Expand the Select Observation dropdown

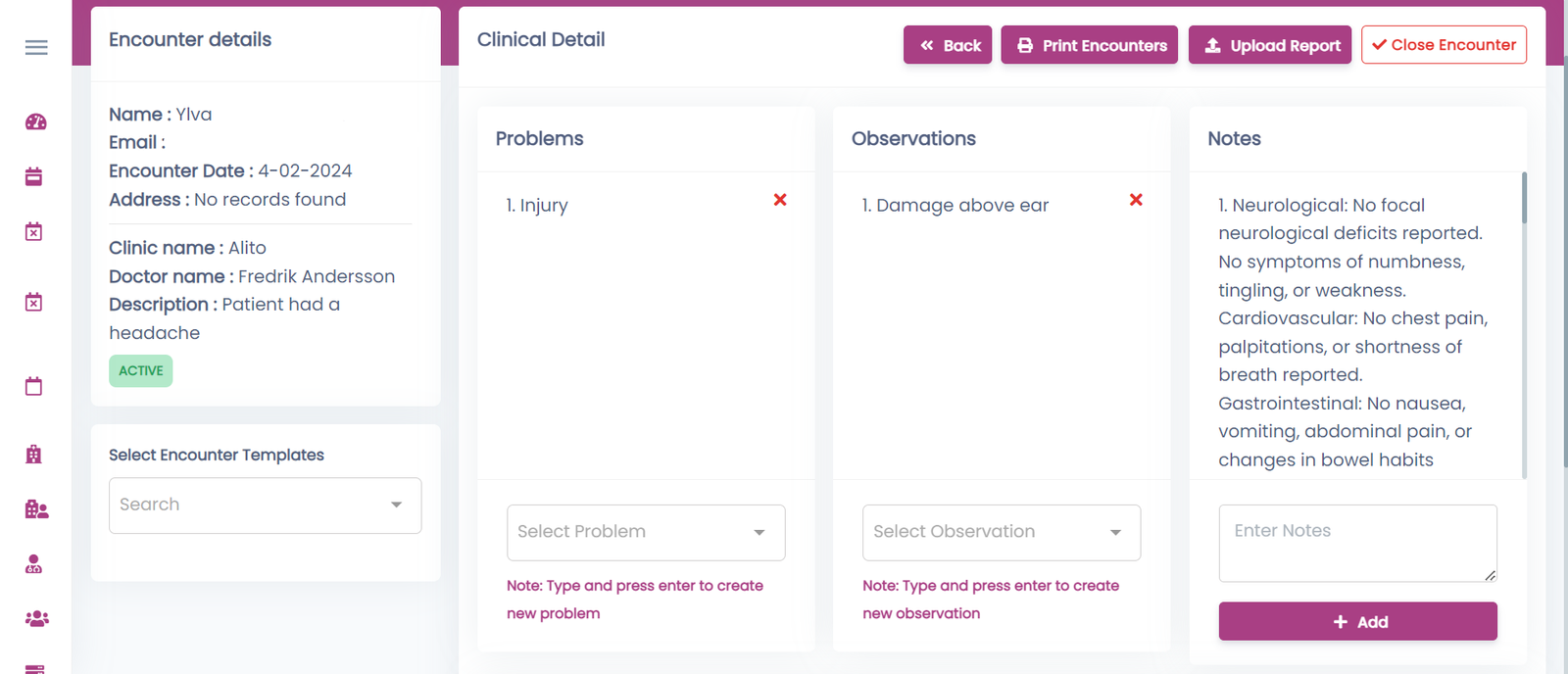[x=1002, y=532]
